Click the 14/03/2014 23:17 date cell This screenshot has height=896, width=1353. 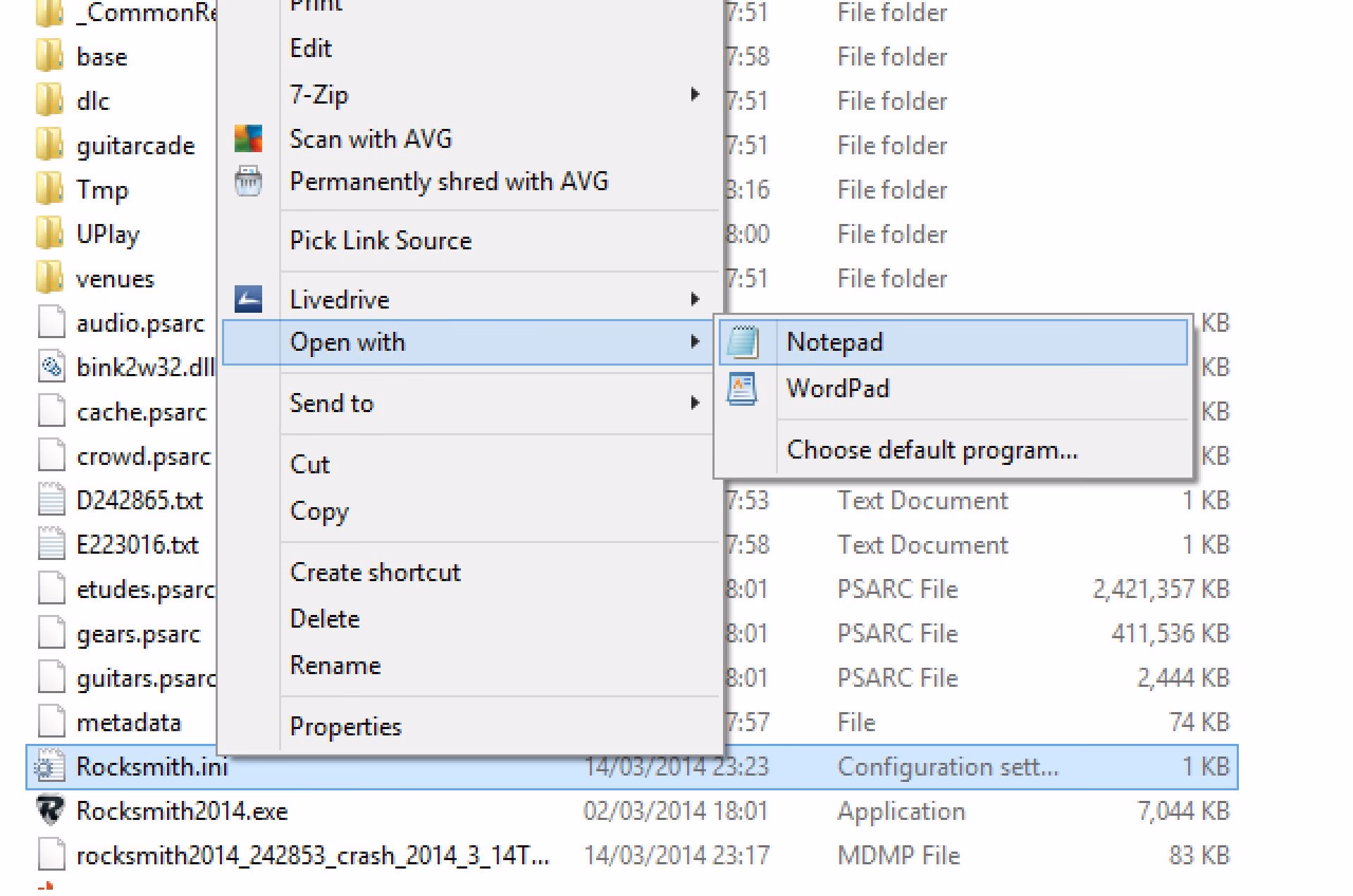coord(676,856)
